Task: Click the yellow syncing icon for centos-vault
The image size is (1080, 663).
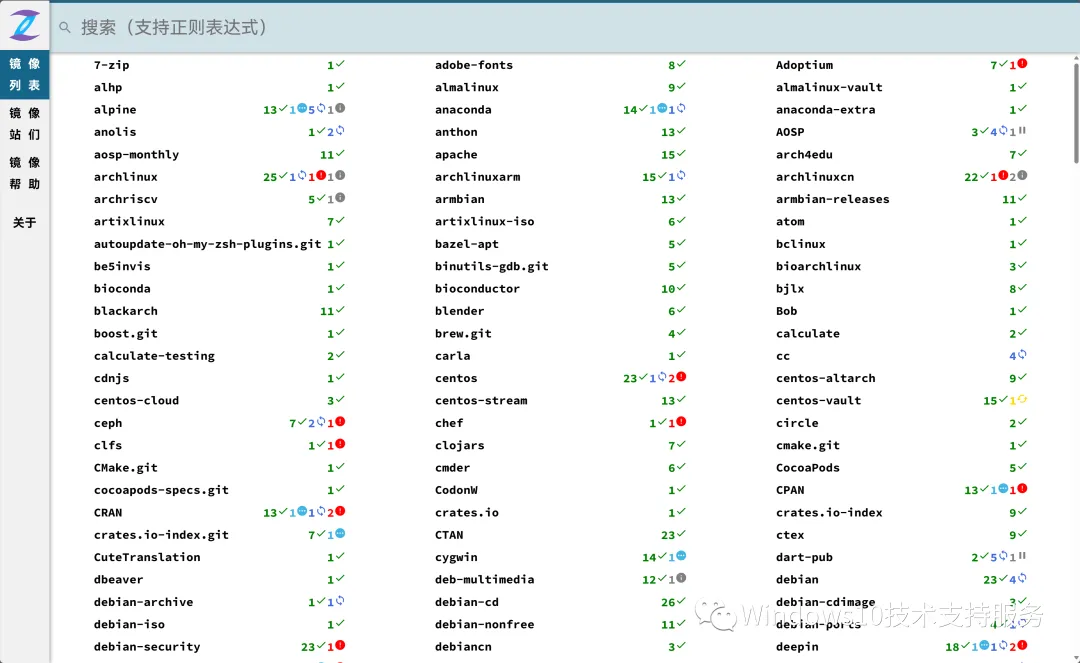Action: pyautogui.click(x=1022, y=399)
